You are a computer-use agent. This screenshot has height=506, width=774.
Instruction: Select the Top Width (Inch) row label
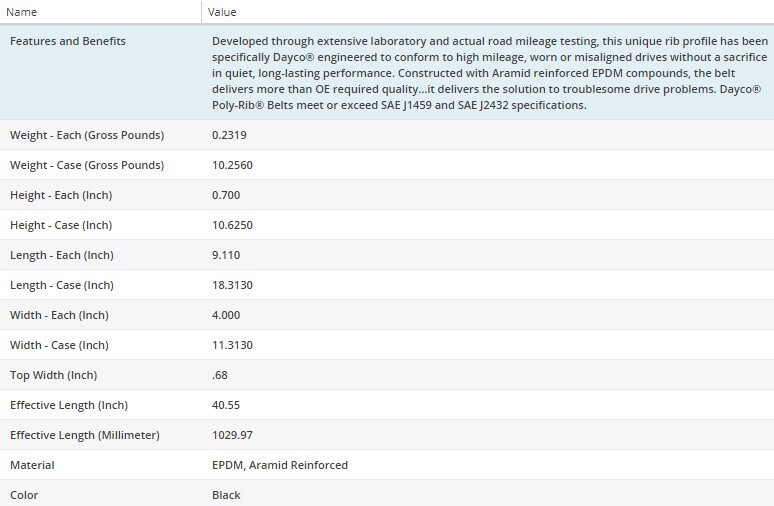coord(54,375)
